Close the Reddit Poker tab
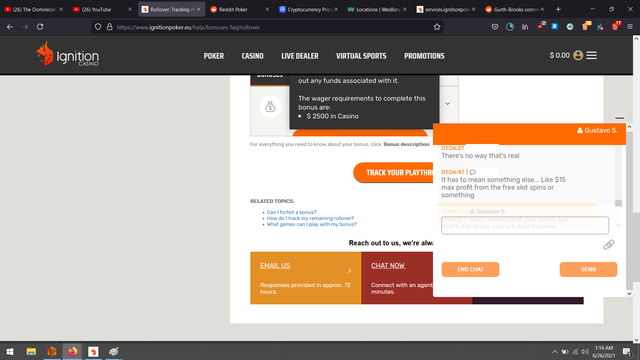Image resolution: width=640 pixels, height=360 pixels. point(267,9)
